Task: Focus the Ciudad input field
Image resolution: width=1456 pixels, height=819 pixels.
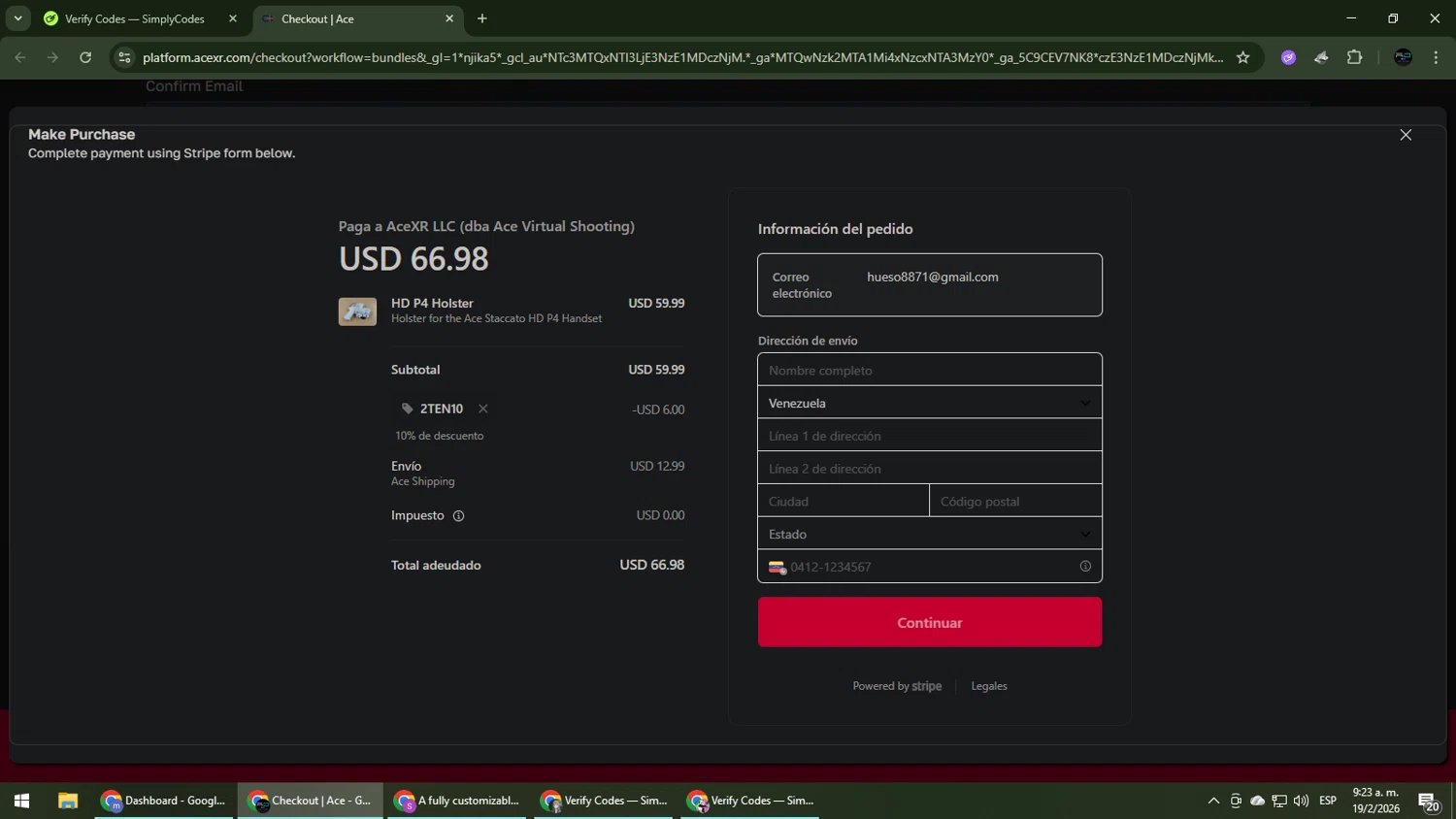Action: [x=844, y=501]
